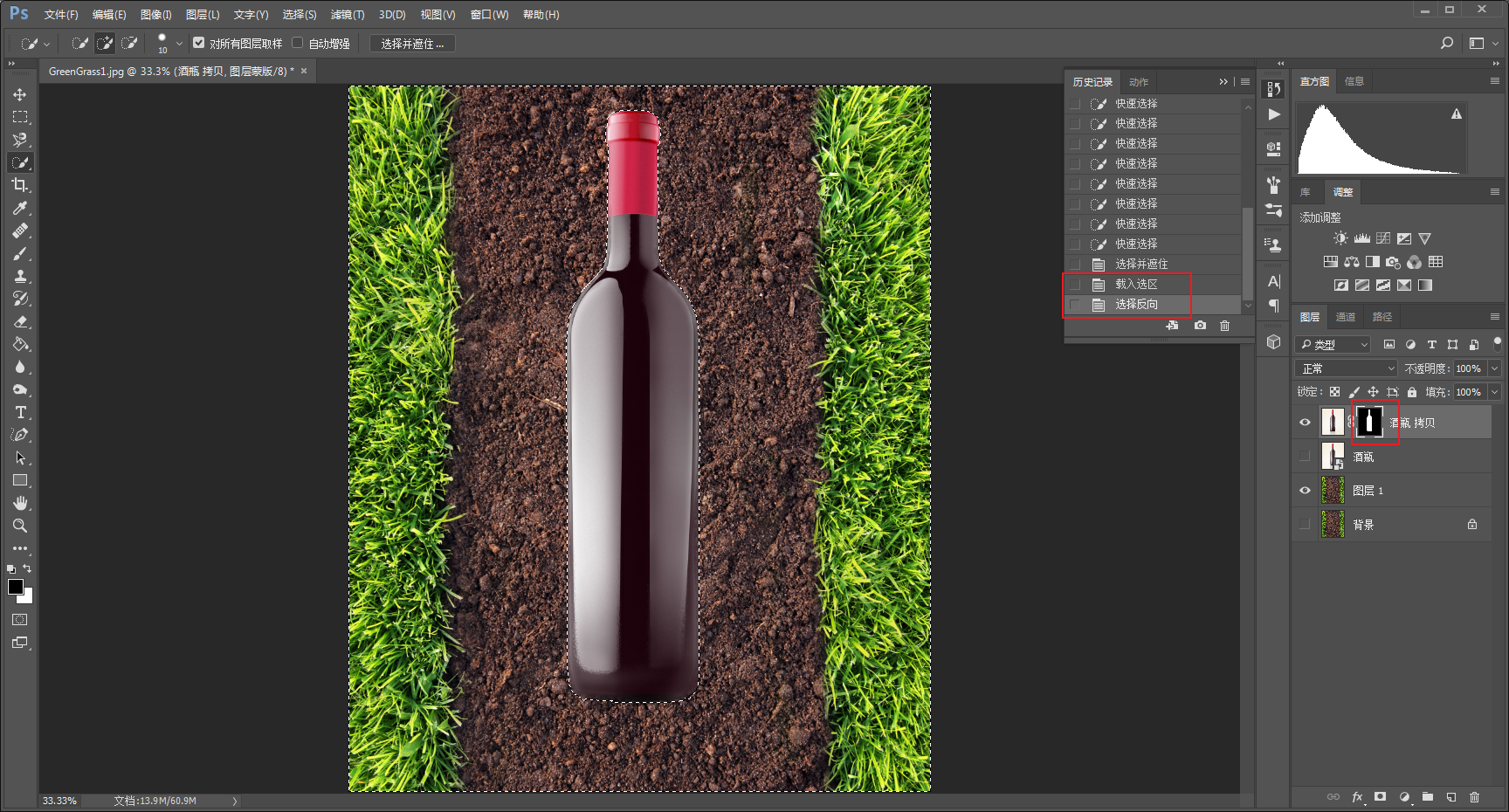
Task: Add an Invert adjustment
Action: (1340, 285)
